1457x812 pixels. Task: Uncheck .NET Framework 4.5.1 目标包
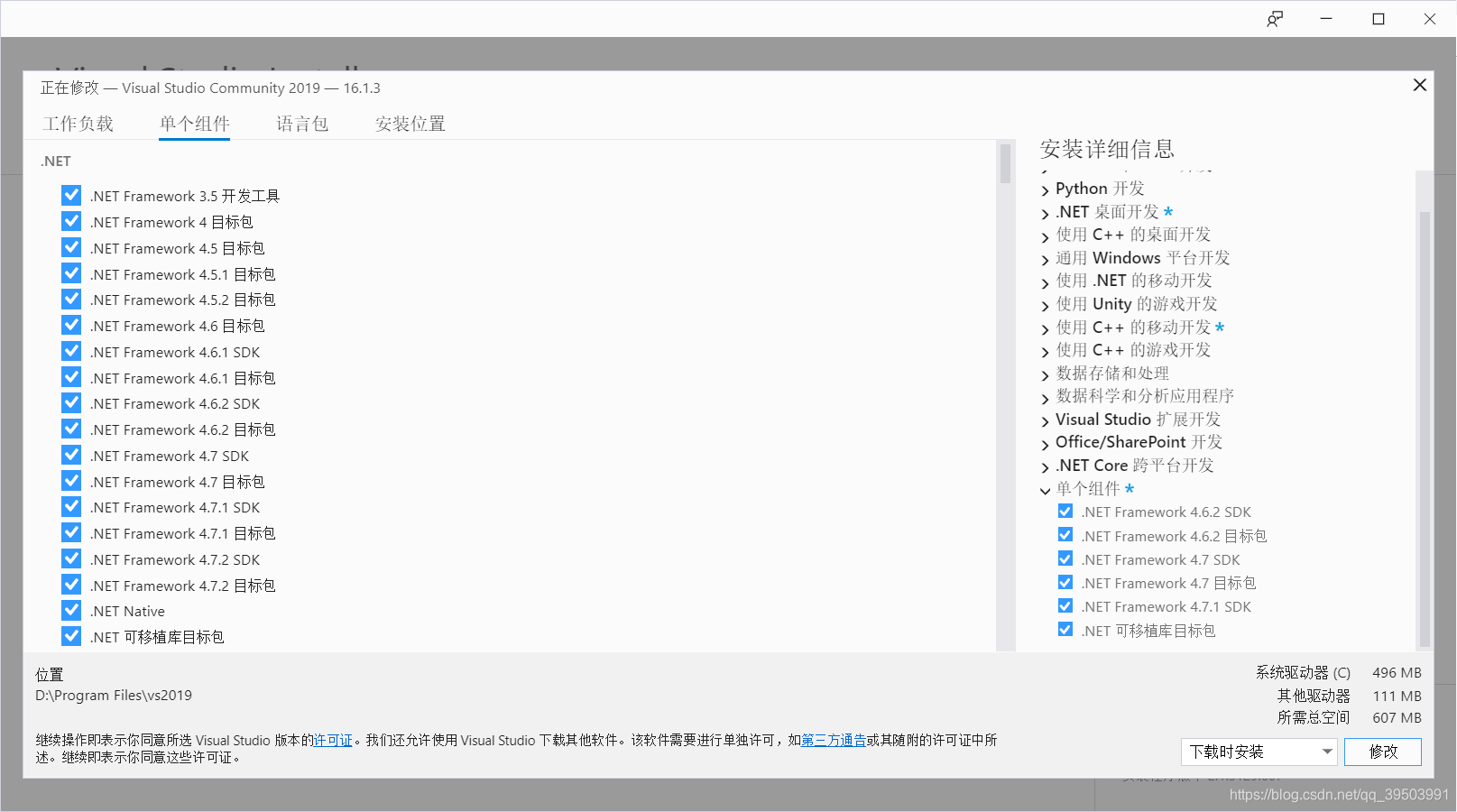point(71,273)
